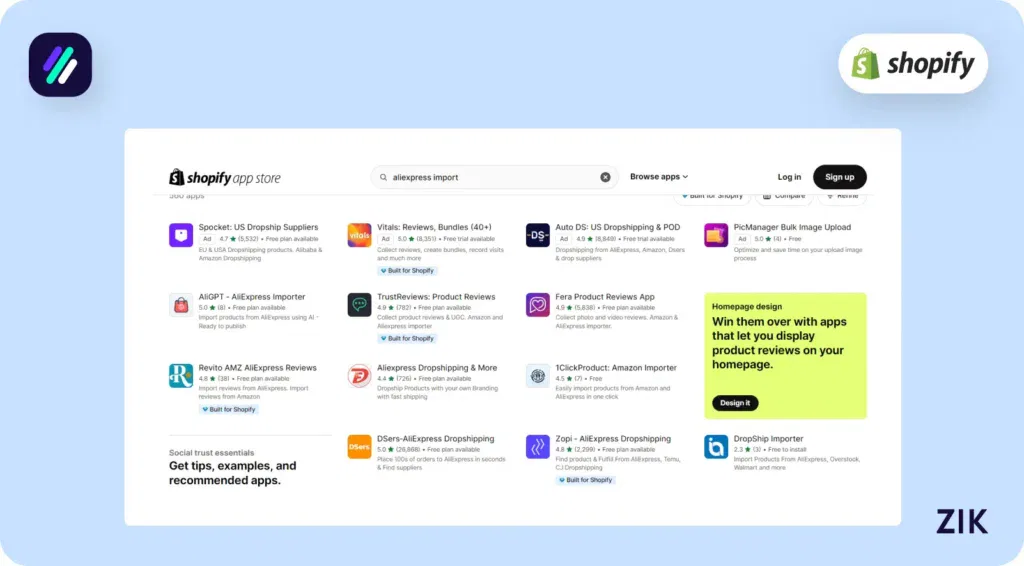
Task: Focus the app store search field
Action: (494, 177)
